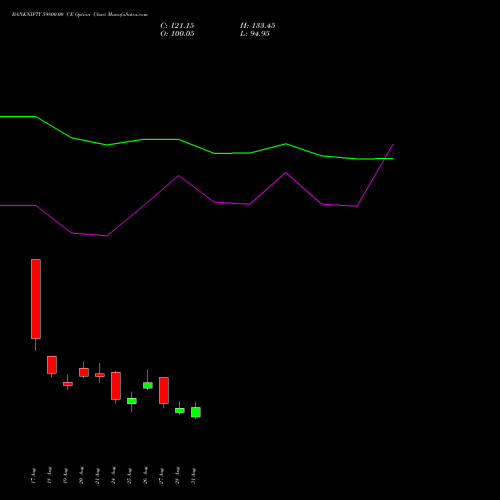
Task: Select the small red 19 Aug candle
Action: pyautogui.click(x=68, y=384)
